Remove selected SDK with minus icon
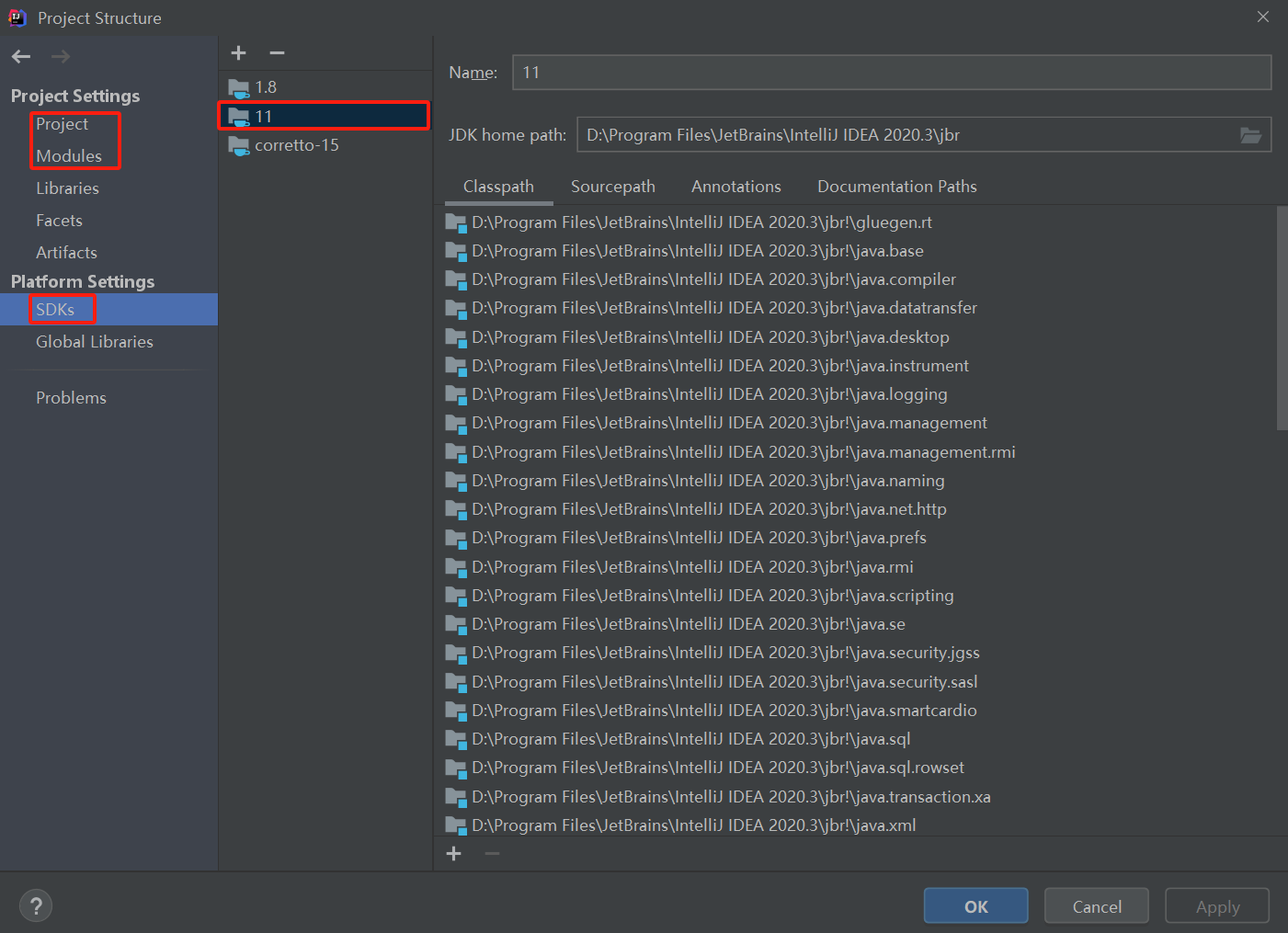Screen dimensions: 1288x933 pos(277,53)
